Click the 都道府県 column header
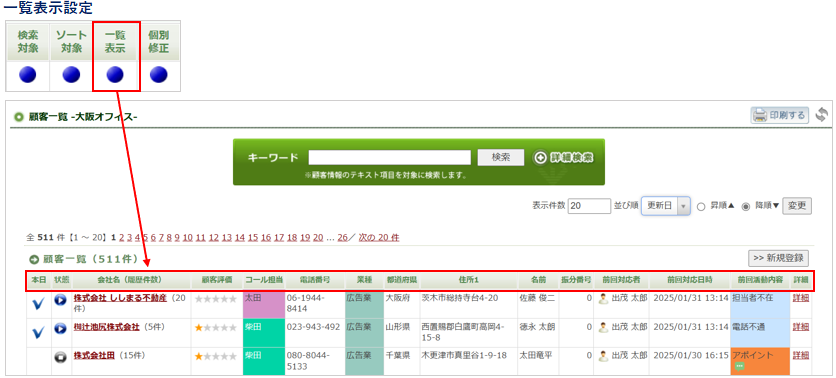This screenshot has width=836, height=378. (x=401, y=279)
